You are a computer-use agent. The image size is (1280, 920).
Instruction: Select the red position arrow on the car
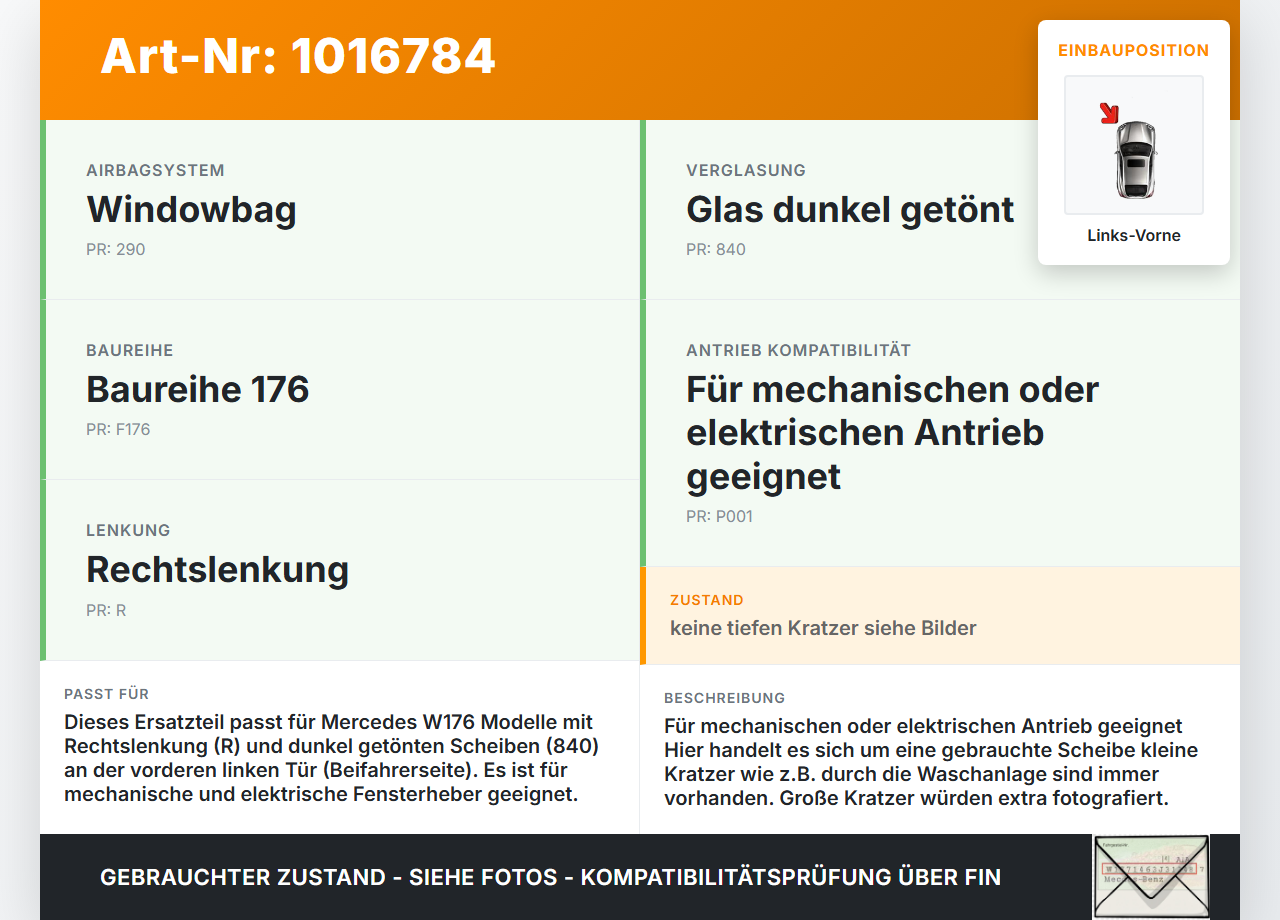coord(1109,113)
